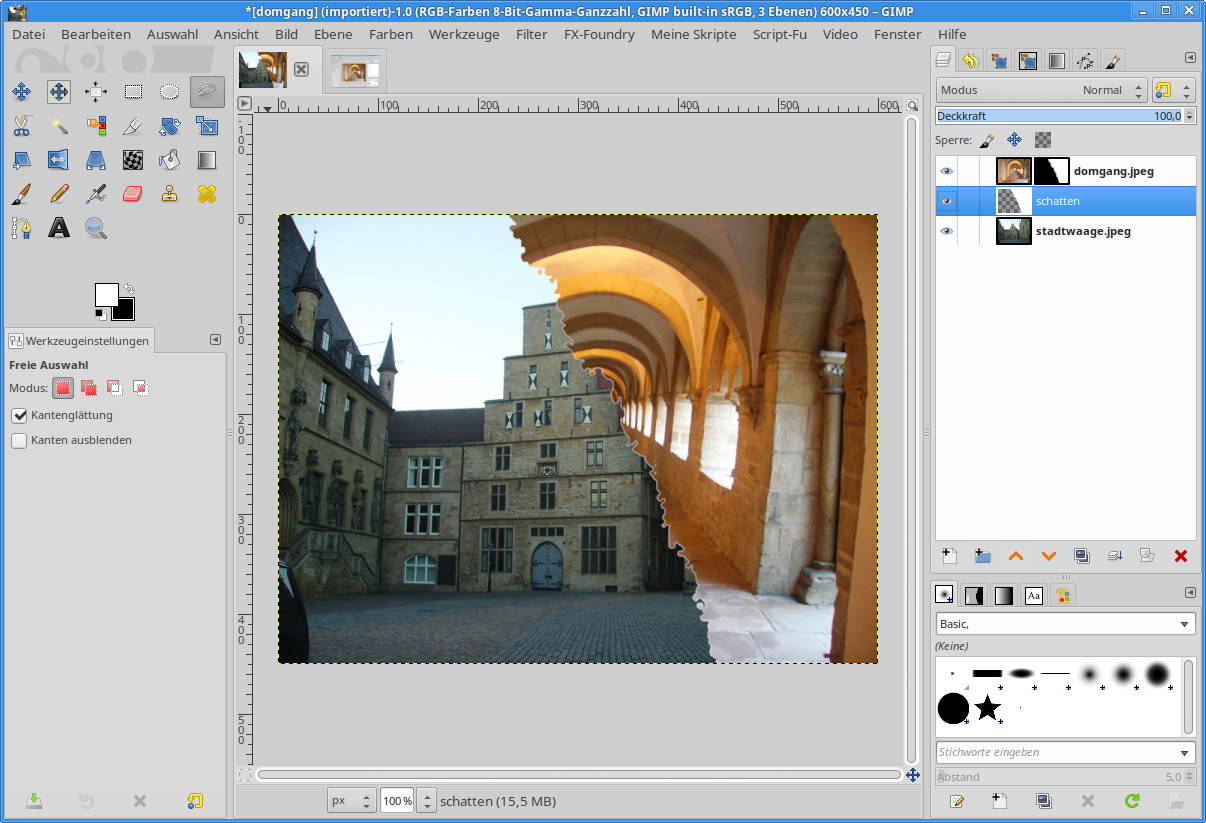1206x823 pixels.
Task: Expand the Basic brush filter dropdown
Action: [1065, 624]
